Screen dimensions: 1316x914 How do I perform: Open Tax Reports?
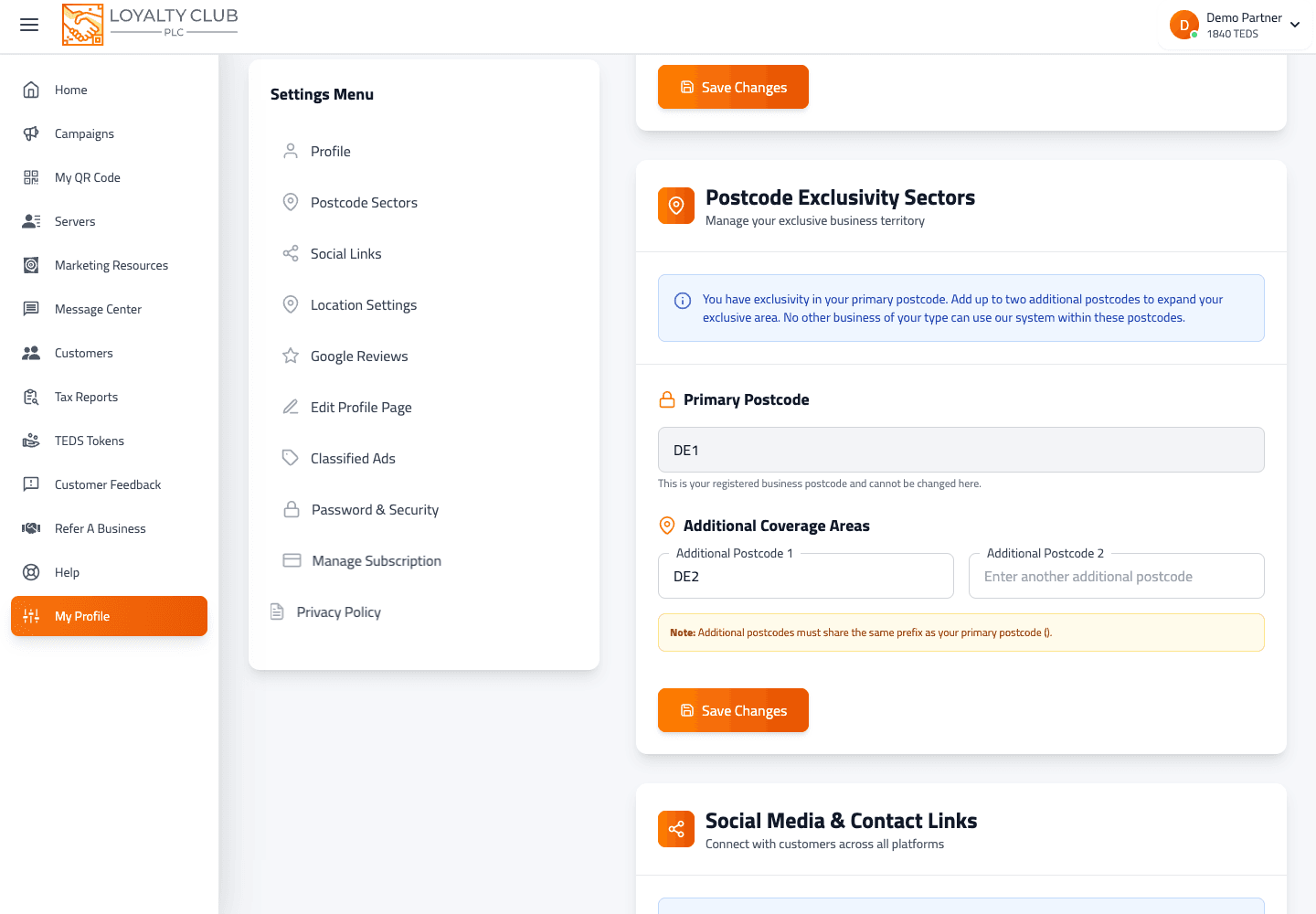point(110,397)
